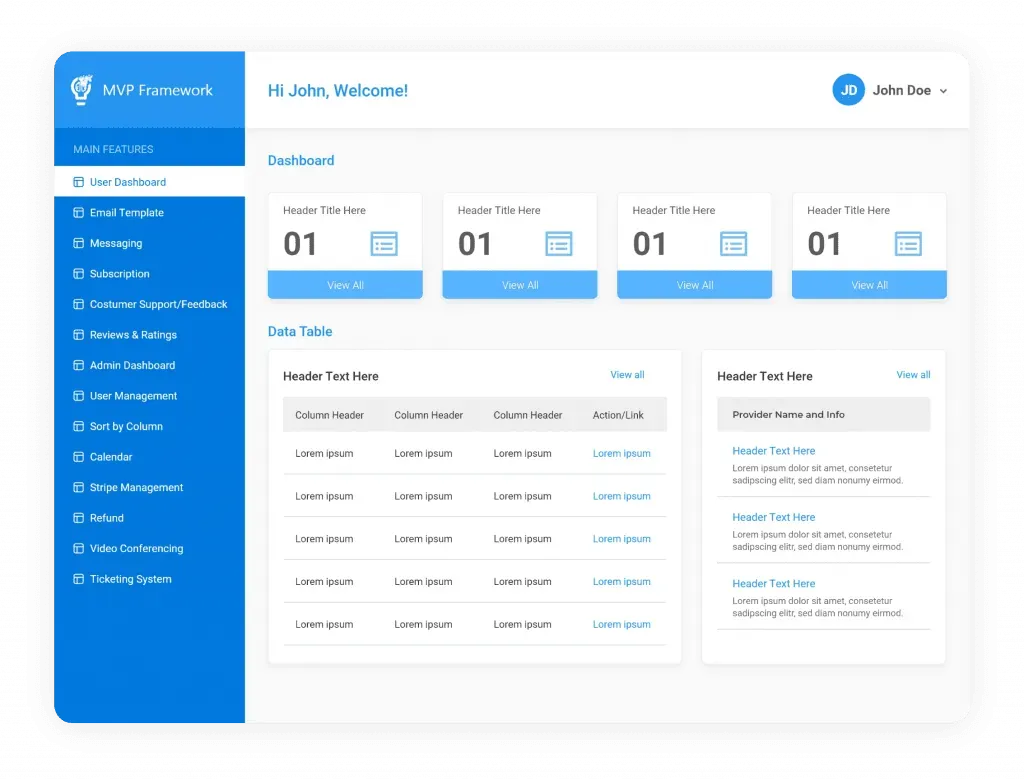1024x780 pixels.
Task: Click the third row's Lorem ipsum action link
Action: [621, 539]
